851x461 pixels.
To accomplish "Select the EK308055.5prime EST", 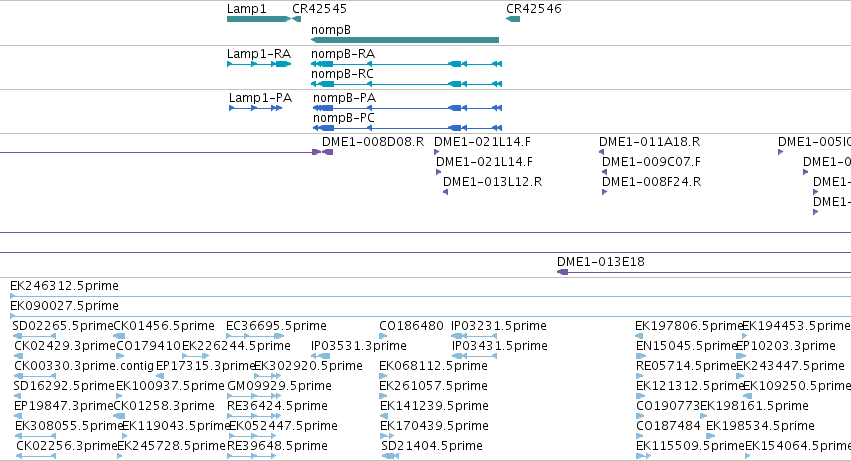I will (35, 435).
